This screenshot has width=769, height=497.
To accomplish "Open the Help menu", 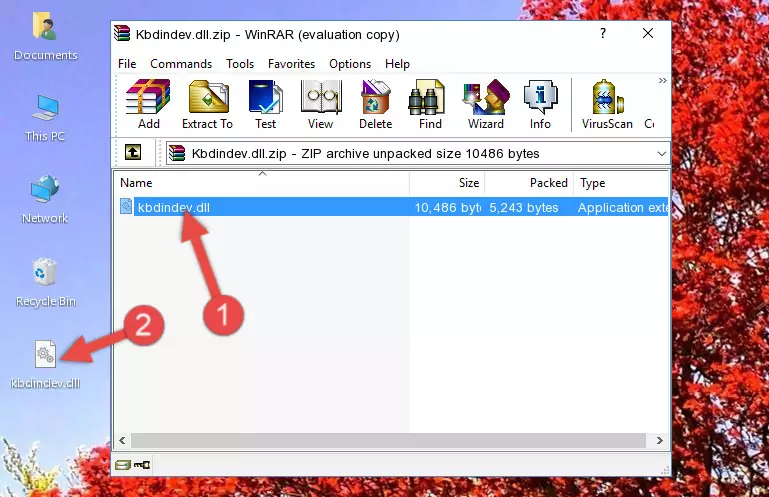I will pyautogui.click(x=397, y=64).
